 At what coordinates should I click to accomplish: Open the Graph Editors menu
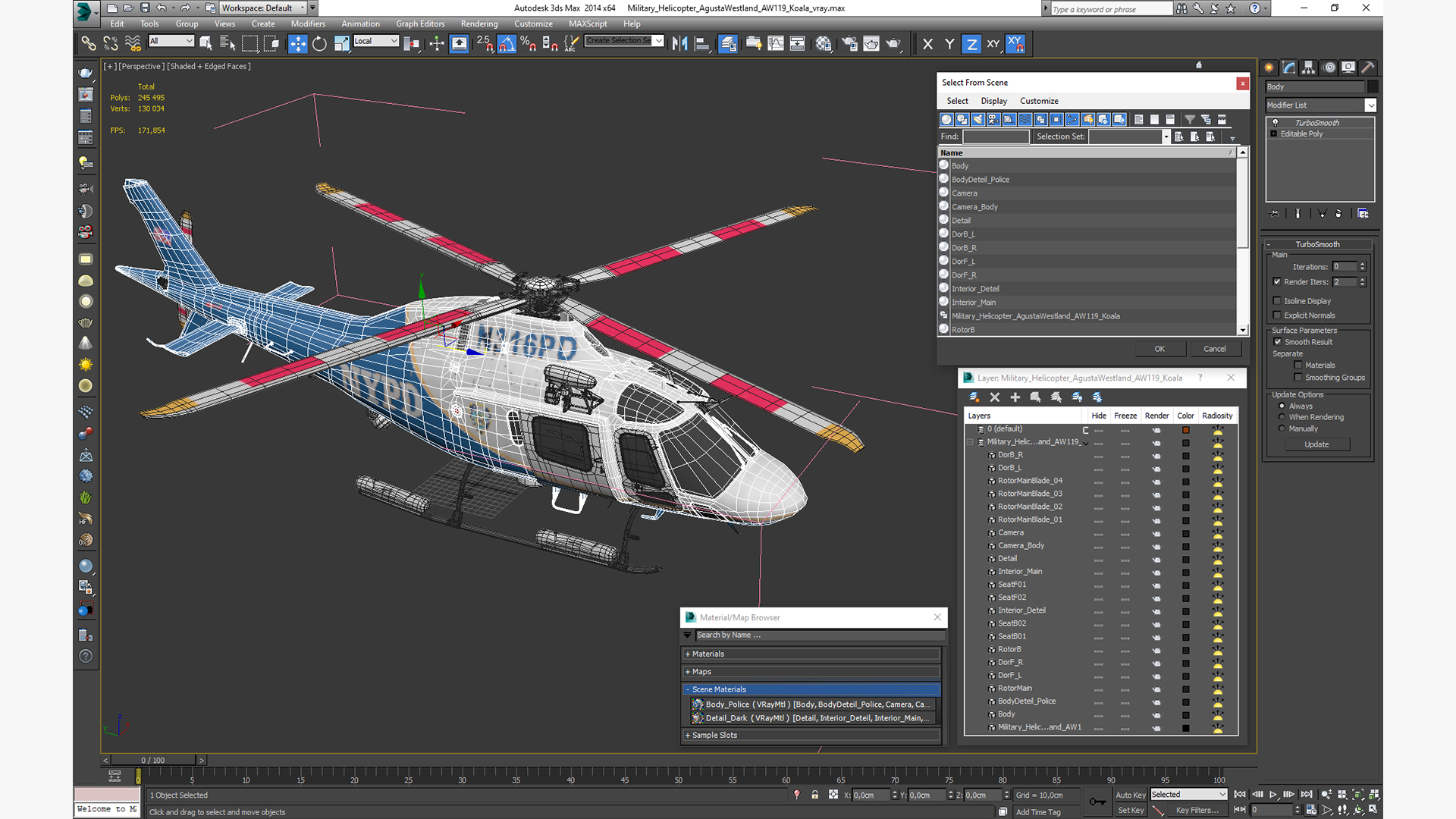click(x=420, y=24)
